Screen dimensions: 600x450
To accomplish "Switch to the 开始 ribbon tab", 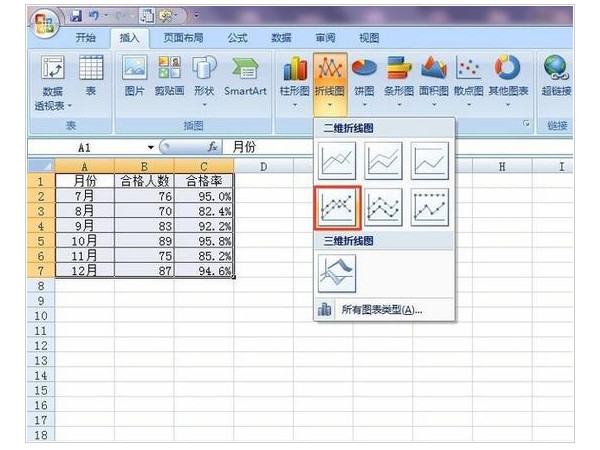I will [x=85, y=38].
